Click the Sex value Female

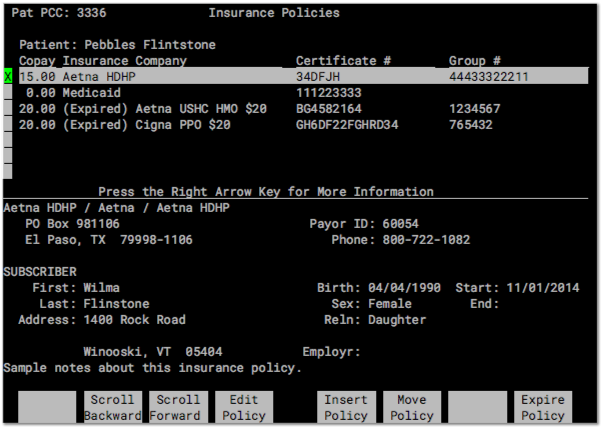(x=390, y=304)
